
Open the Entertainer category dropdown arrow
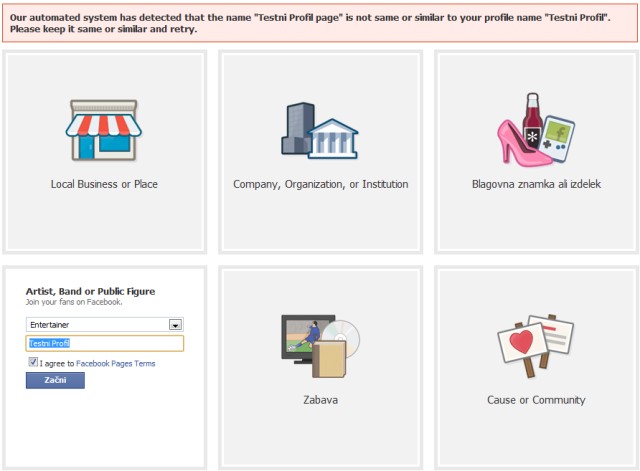pos(176,325)
